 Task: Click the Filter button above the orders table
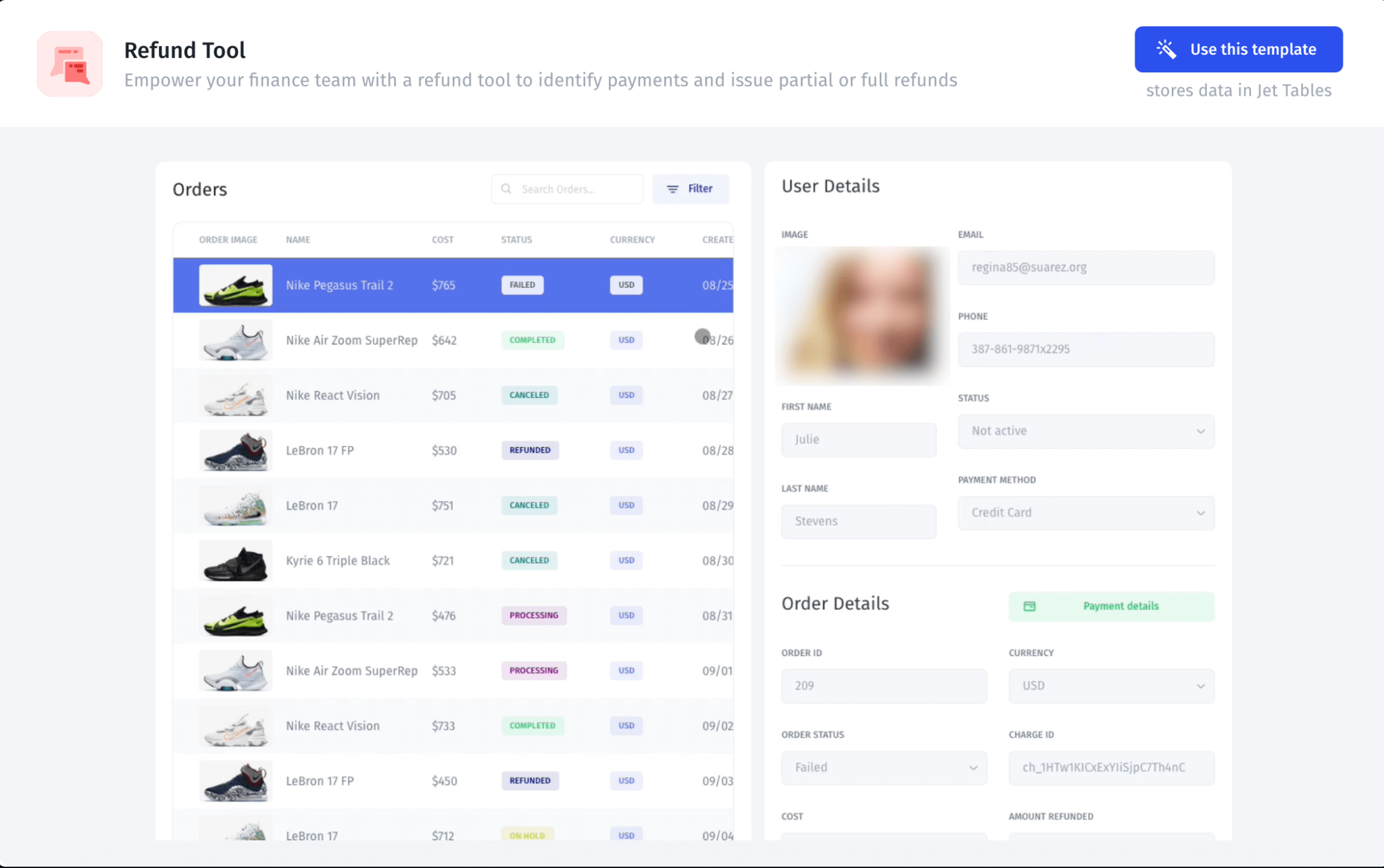691,188
